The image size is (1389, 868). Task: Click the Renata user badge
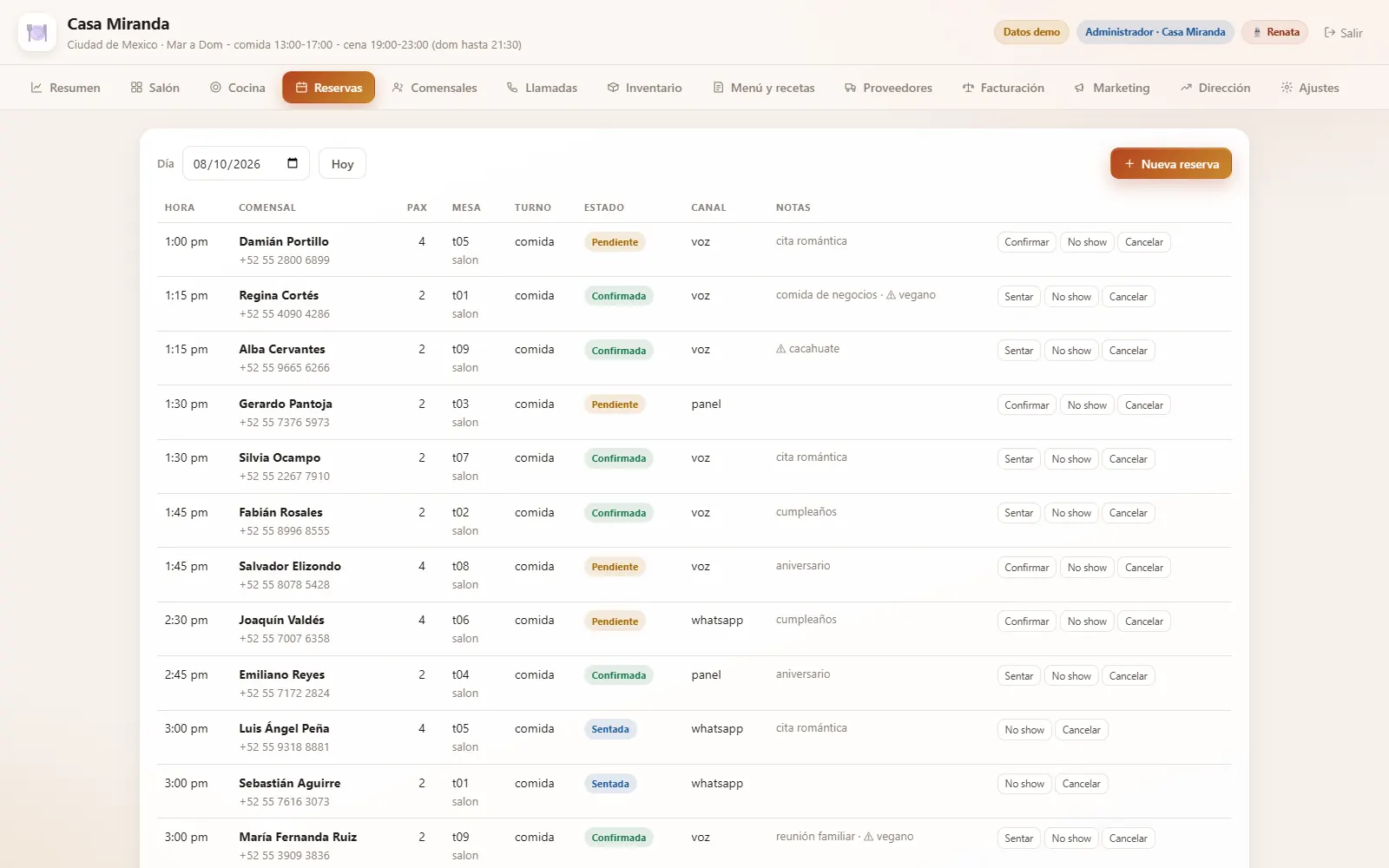click(1274, 32)
